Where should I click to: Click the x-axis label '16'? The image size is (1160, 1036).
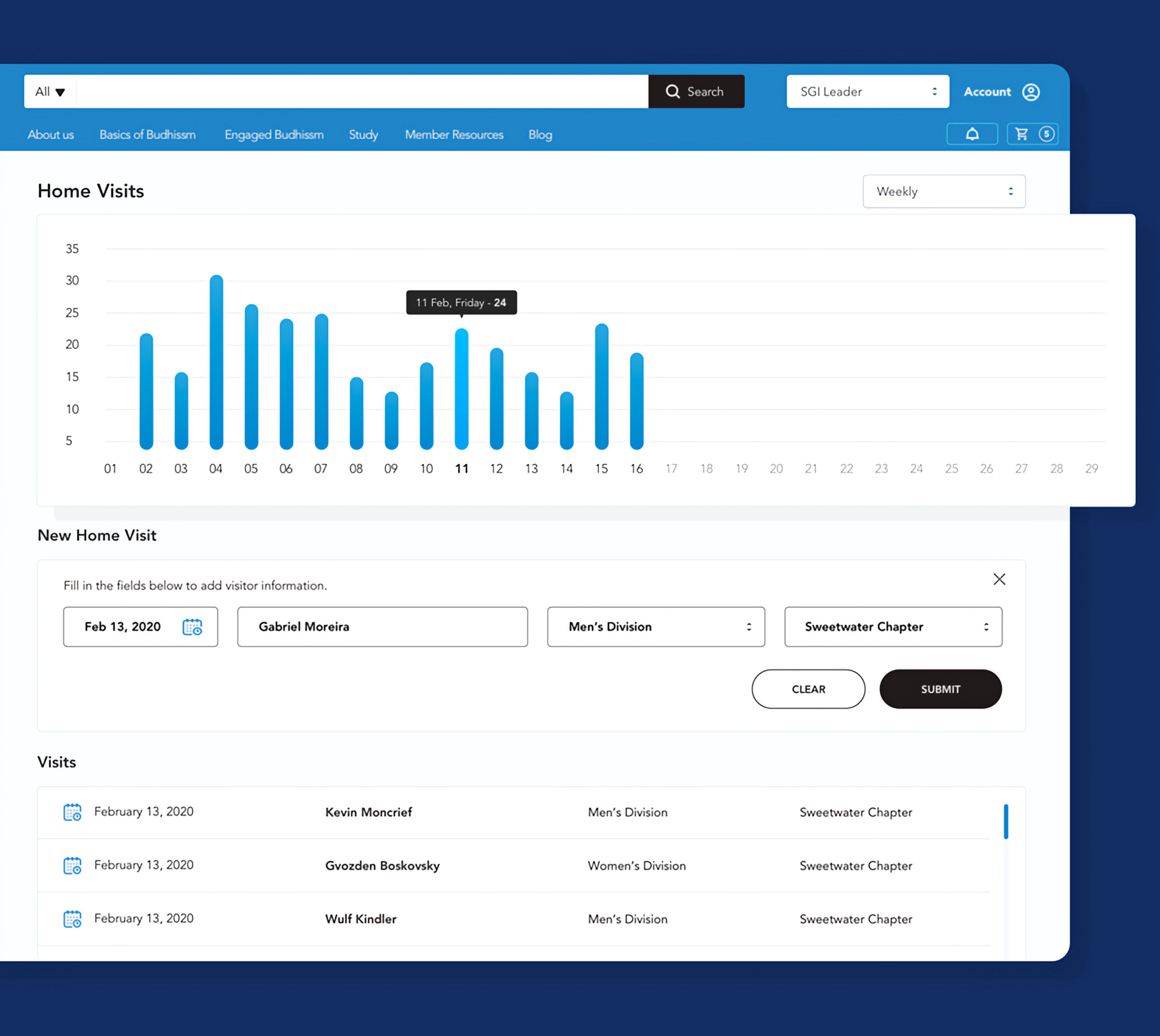pyautogui.click(x=636, y=468)
